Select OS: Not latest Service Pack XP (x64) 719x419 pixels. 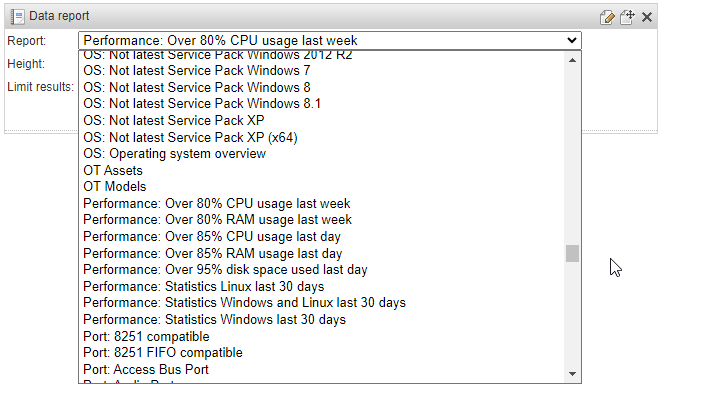point(322,137)
